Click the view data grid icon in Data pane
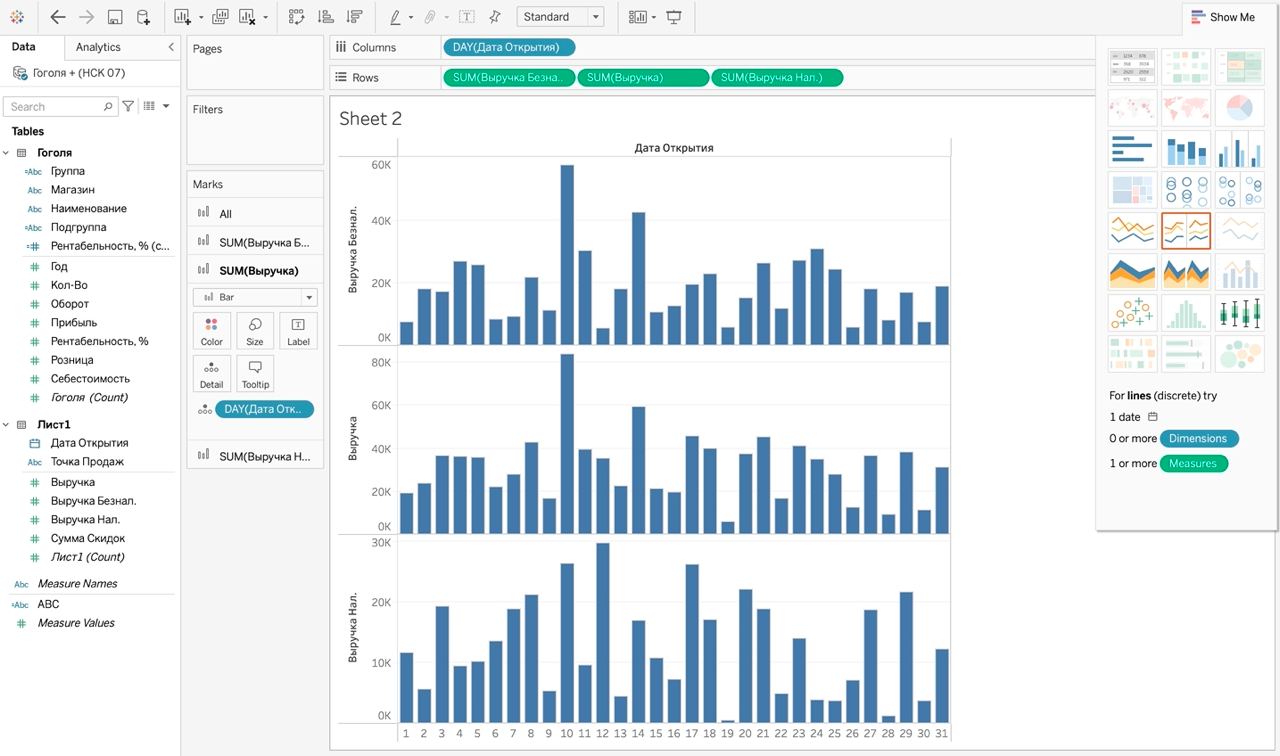 coord(149,106)
